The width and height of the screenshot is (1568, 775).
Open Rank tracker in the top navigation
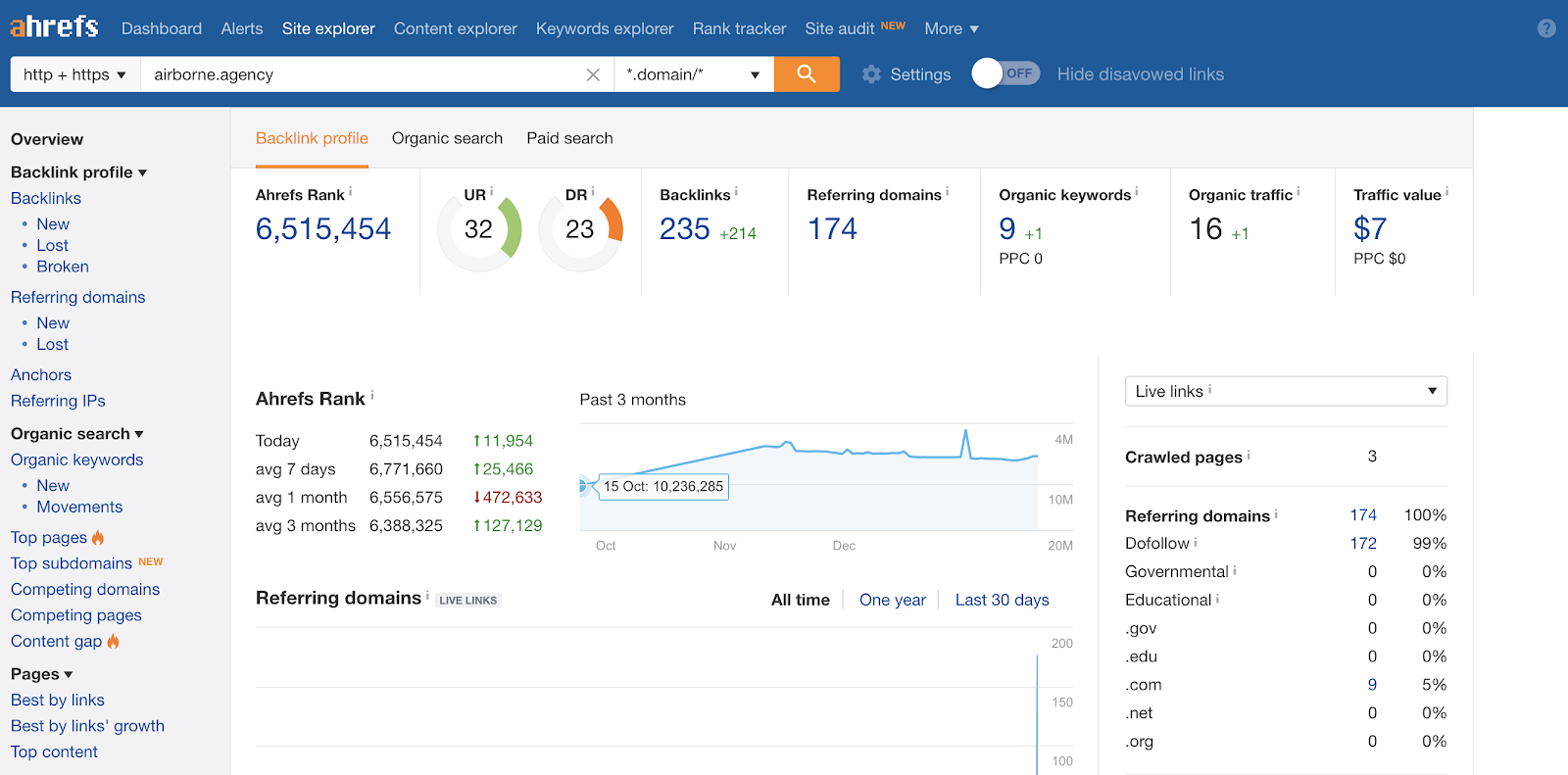pos(740,28)
